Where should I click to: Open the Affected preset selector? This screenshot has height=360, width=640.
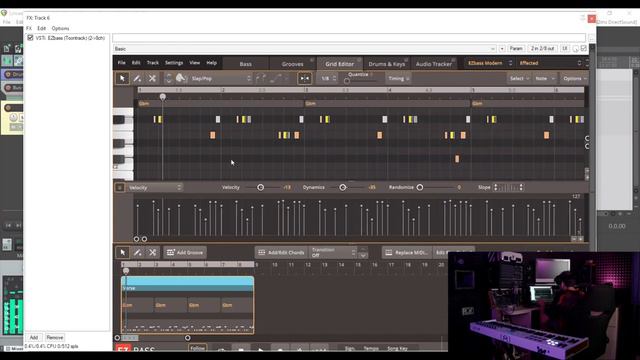point(549,63)
